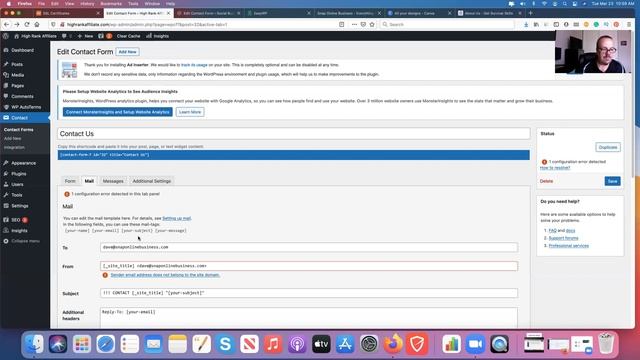This screenshot has height=360, width=640.
Task: Go to the browser Home page
Action: [x=37, y=24]
